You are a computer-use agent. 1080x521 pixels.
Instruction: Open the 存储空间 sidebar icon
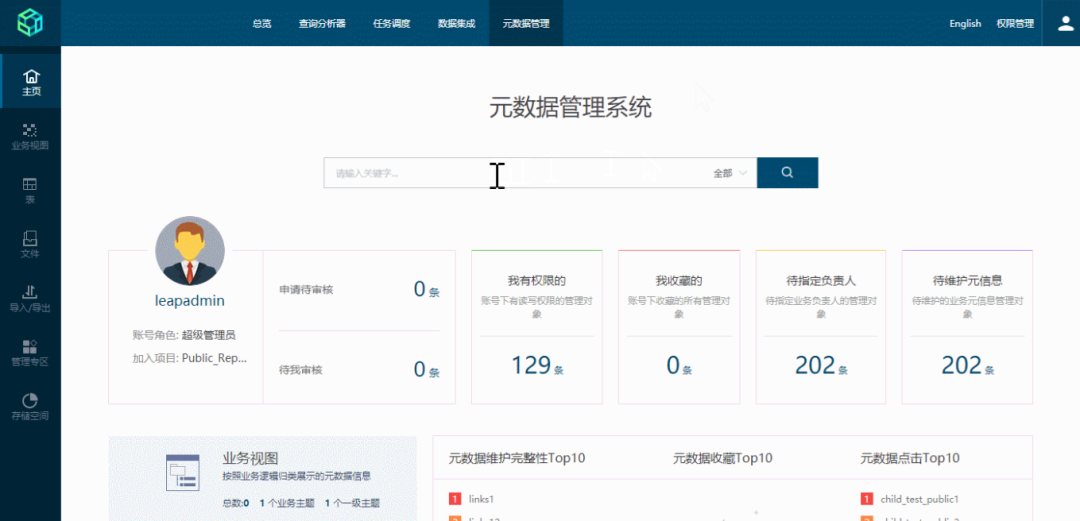[x=30, y=407]
